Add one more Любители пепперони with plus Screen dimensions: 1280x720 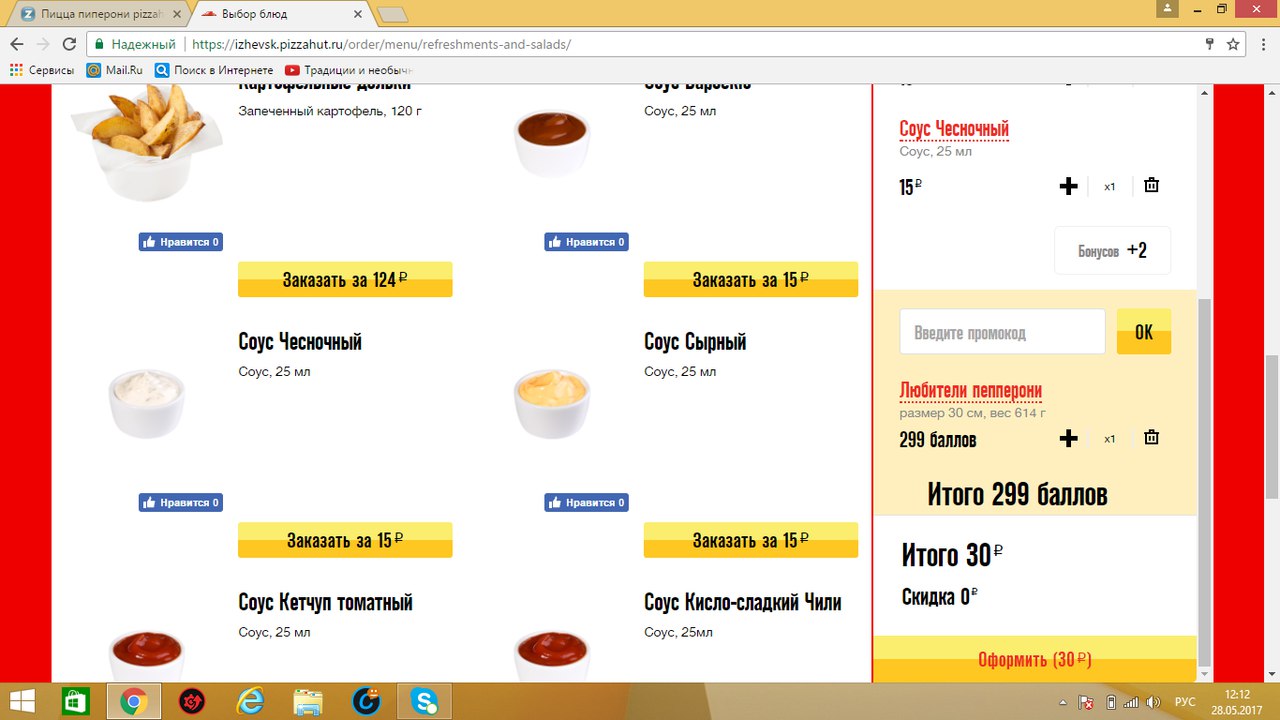tap(1068, 438)
